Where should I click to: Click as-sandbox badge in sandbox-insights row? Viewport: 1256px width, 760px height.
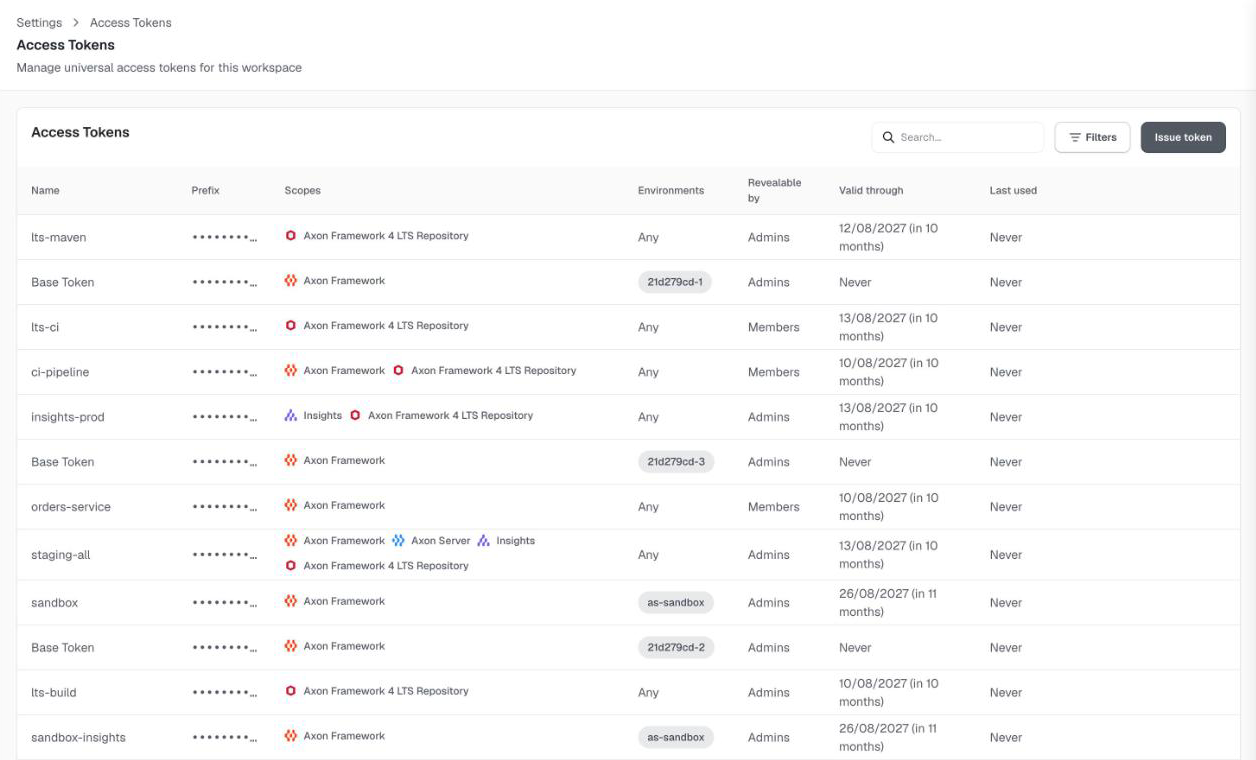675,737
